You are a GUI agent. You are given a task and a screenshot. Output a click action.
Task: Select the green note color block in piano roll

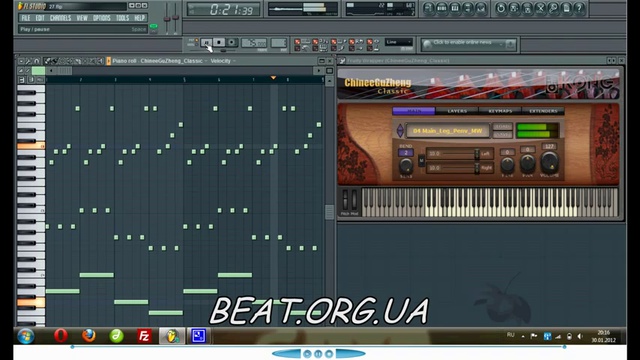[38, 71]
